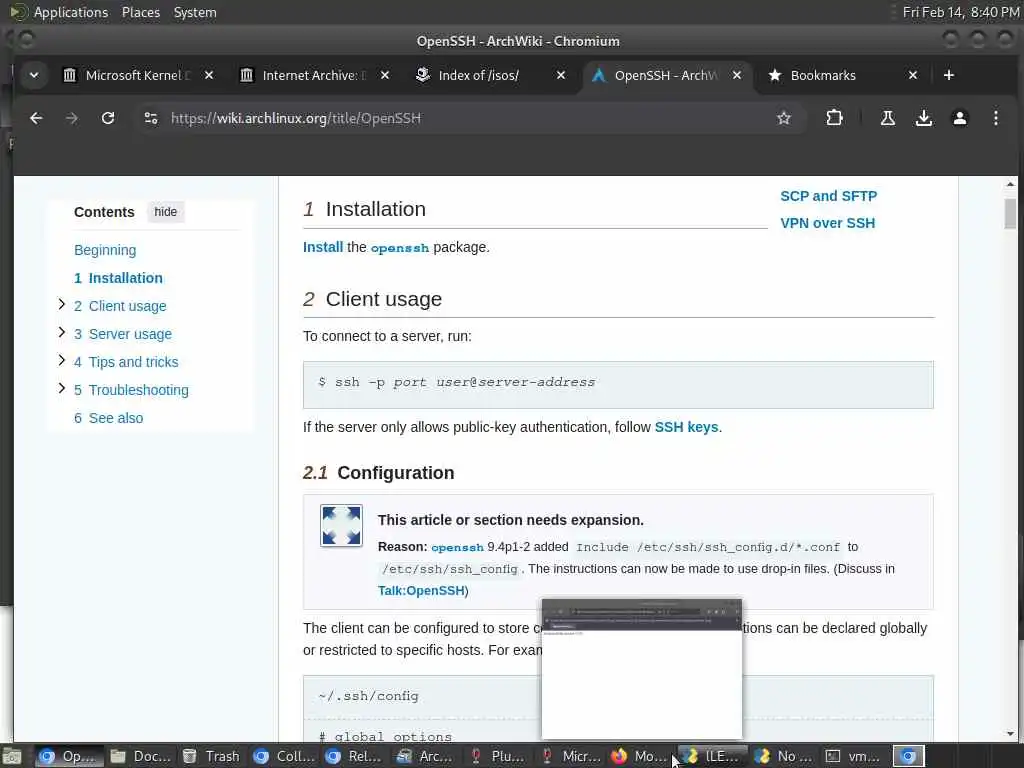Go back to the previous page

pos(36,118)
